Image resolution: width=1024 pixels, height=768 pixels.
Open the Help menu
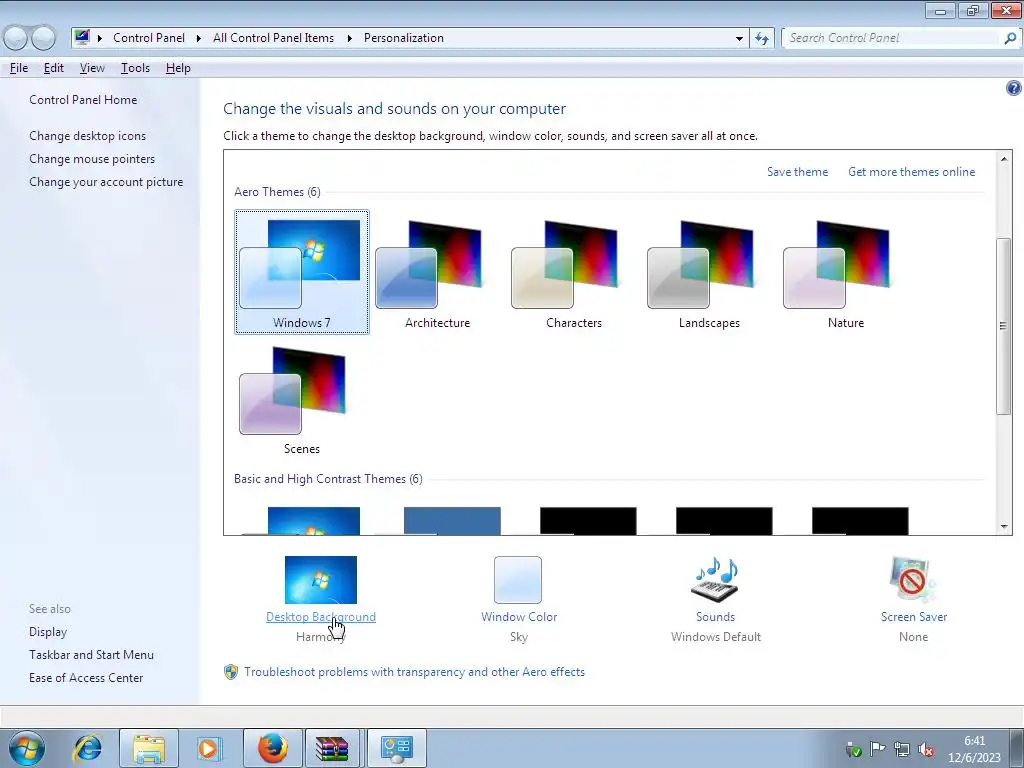[178, 68]
